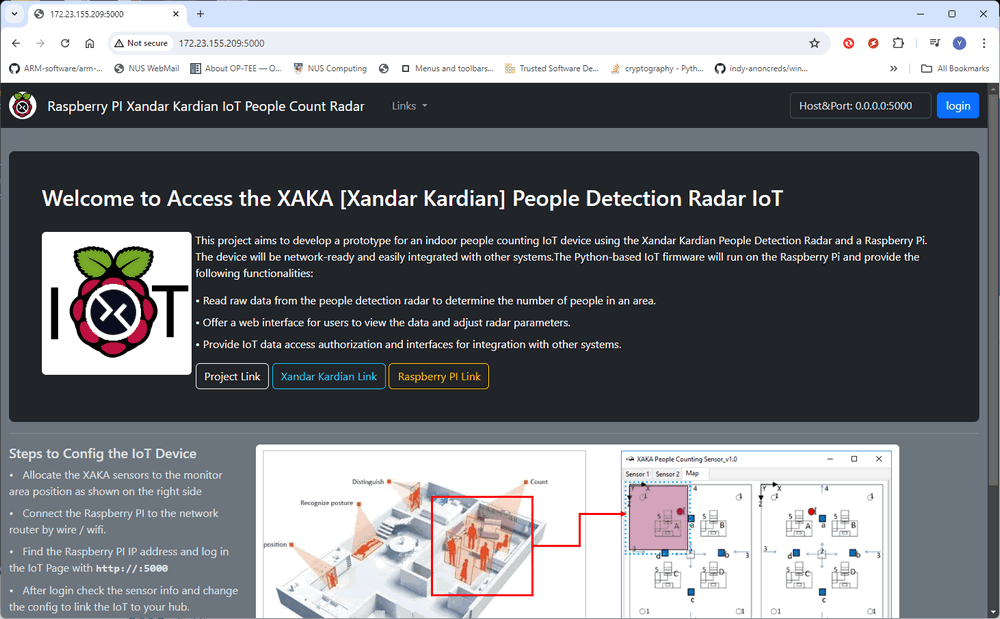This screenshot has width=1000, height=619.
Task: Click the XAKA sensor layout diagram image
Action: tap(577, 532)
